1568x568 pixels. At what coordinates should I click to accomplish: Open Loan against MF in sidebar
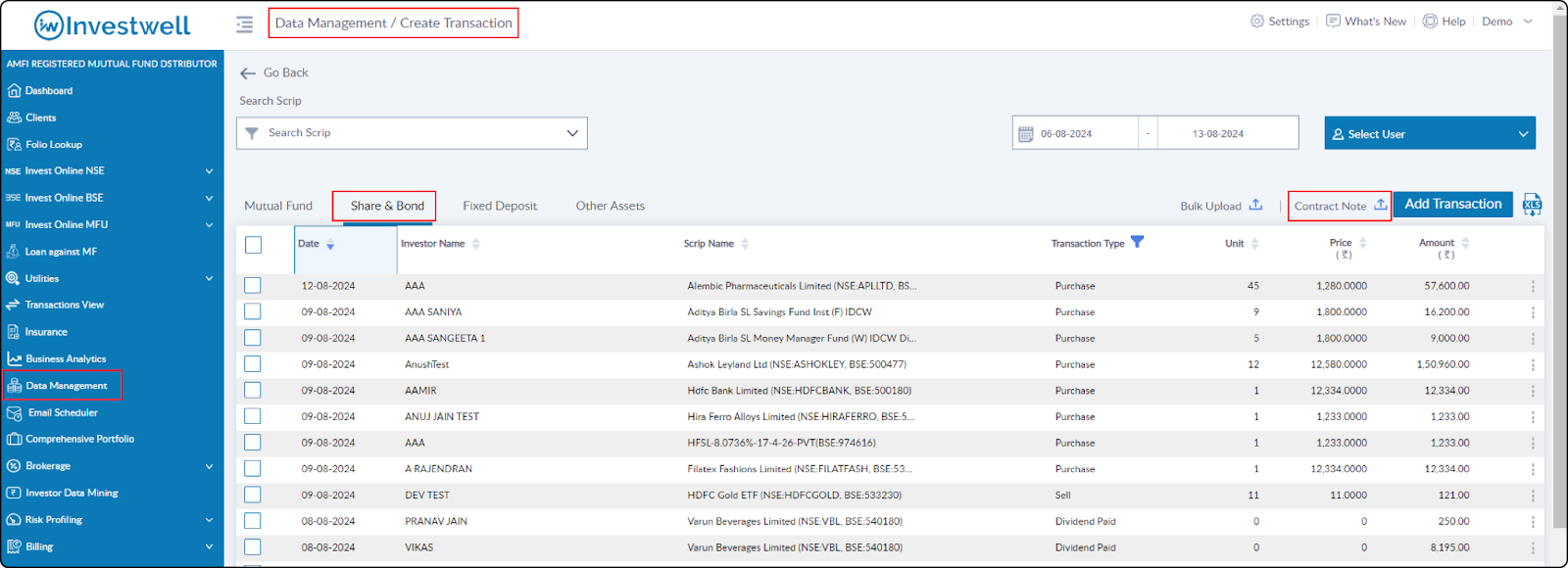click(x=61, y=252)
